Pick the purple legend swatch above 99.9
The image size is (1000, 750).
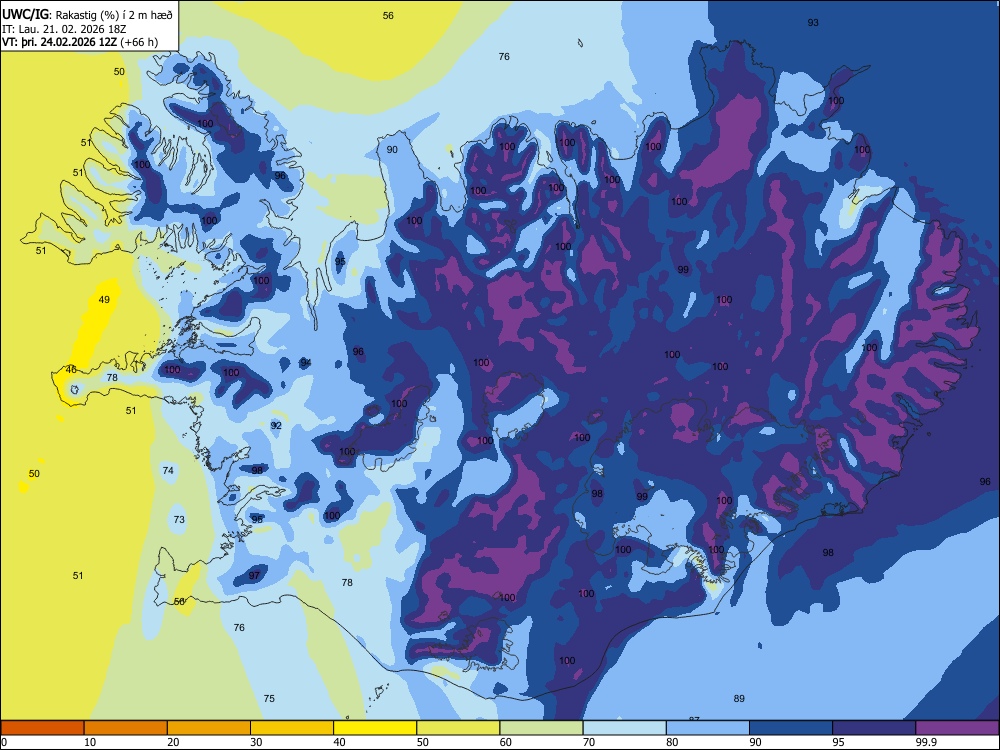pyautogui.click(x=957, y=728)
